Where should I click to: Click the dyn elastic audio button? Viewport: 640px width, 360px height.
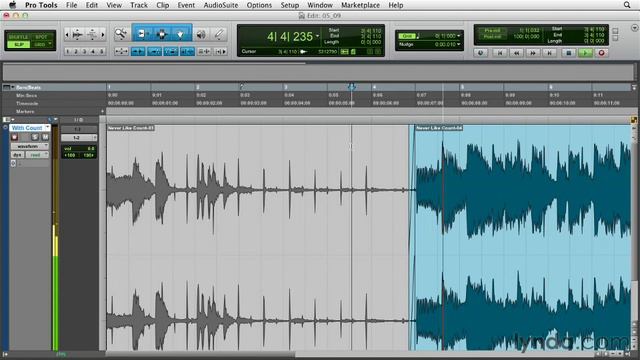18,155
